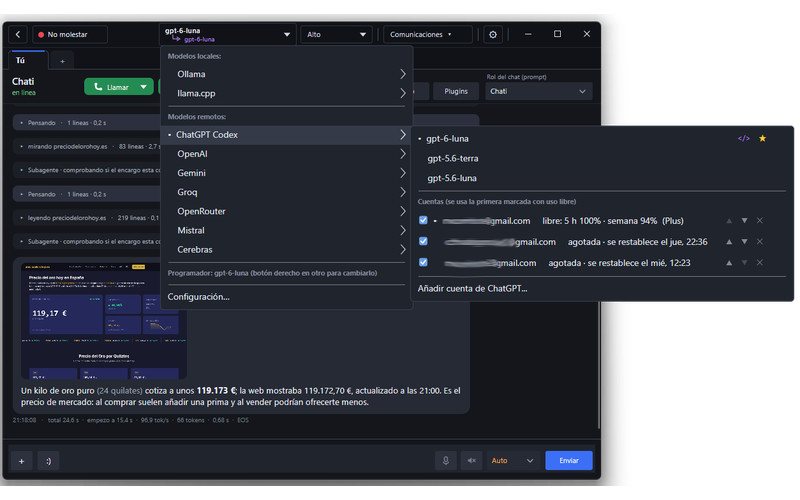Focus the message input area
Screen dimensions: 800x500
(x=247, y=461)
